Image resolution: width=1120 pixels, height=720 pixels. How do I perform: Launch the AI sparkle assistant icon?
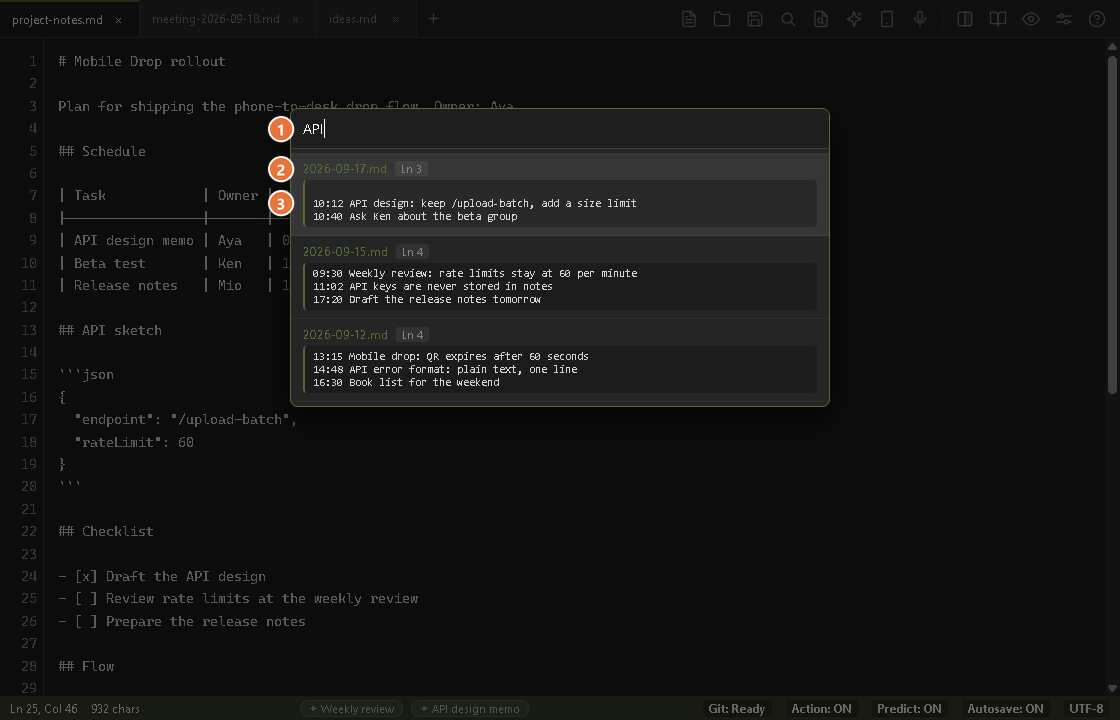click(x=854, y=19)
